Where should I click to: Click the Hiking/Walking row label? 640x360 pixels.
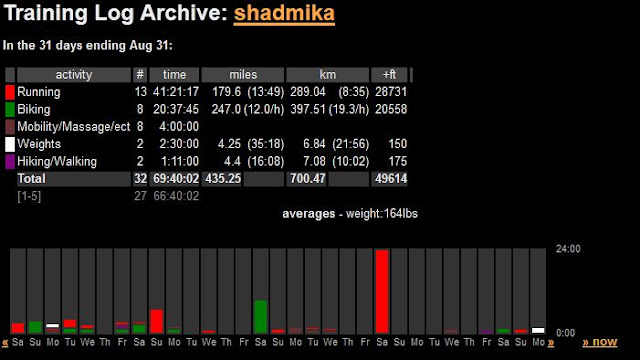click(x=57, y=161)
